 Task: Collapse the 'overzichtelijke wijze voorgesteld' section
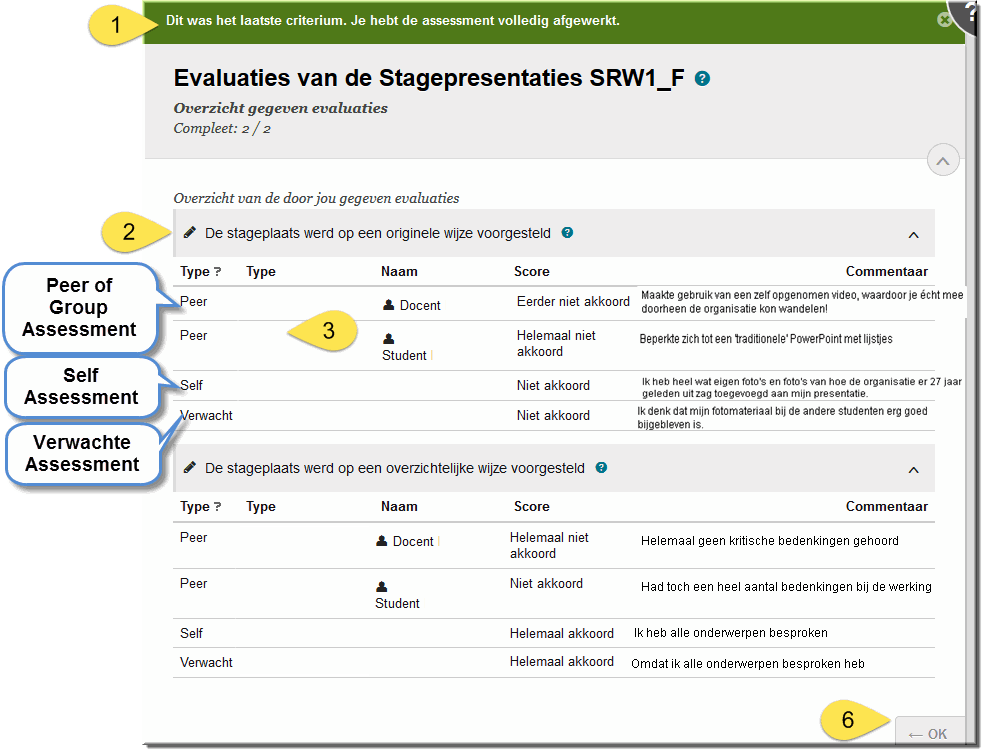point(913,470)
